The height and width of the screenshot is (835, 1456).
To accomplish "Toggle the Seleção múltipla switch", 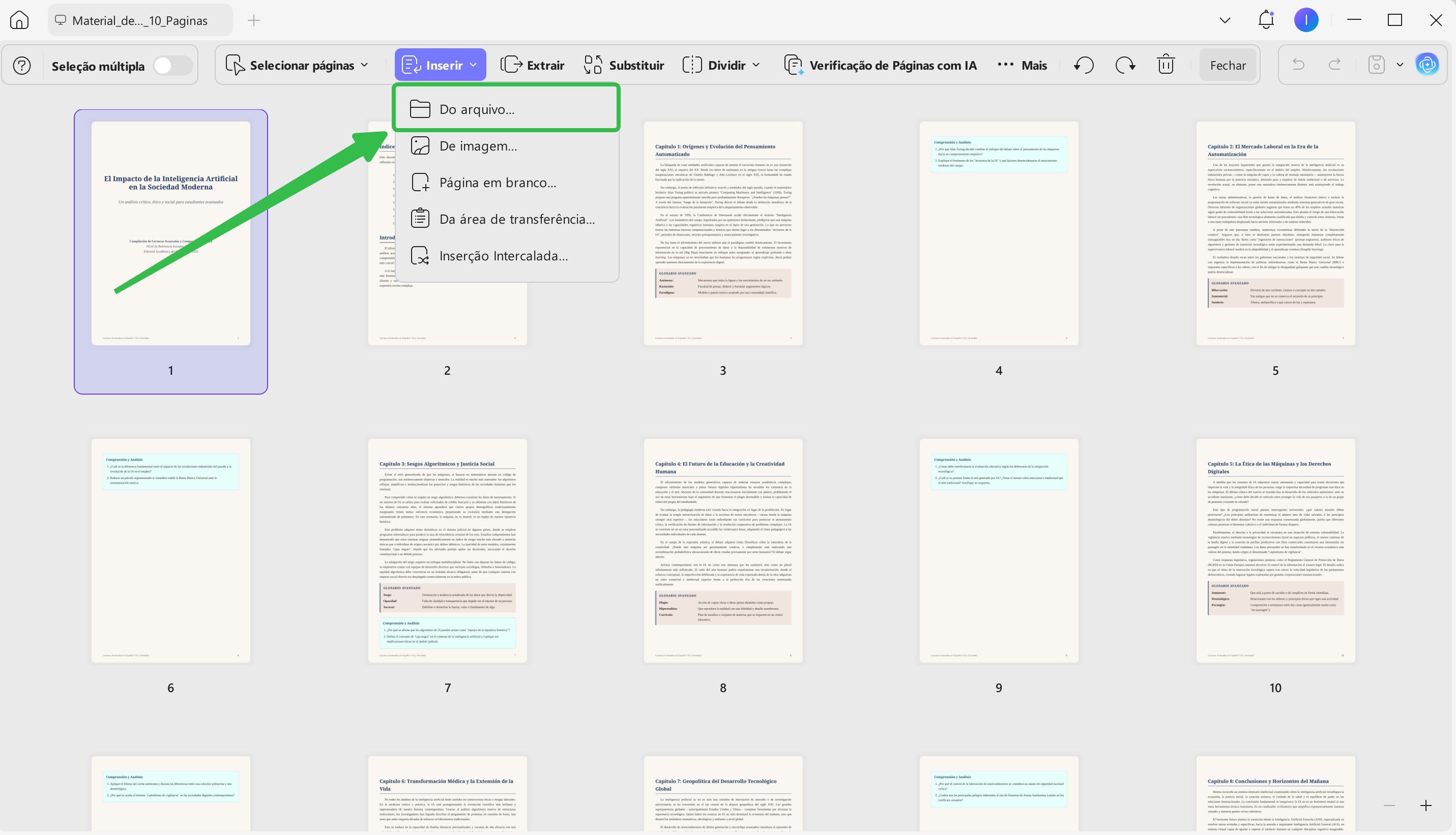I will tap(172, 66).
